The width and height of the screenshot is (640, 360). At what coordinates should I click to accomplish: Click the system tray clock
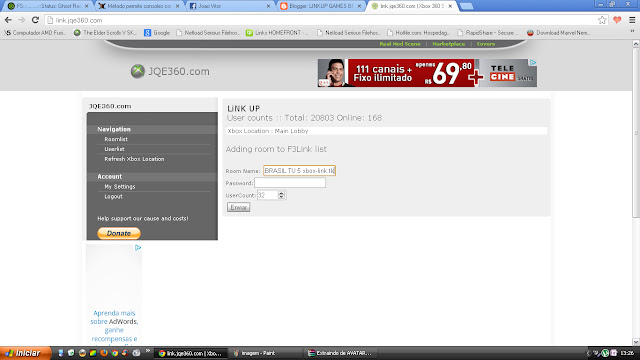(627, 353)
